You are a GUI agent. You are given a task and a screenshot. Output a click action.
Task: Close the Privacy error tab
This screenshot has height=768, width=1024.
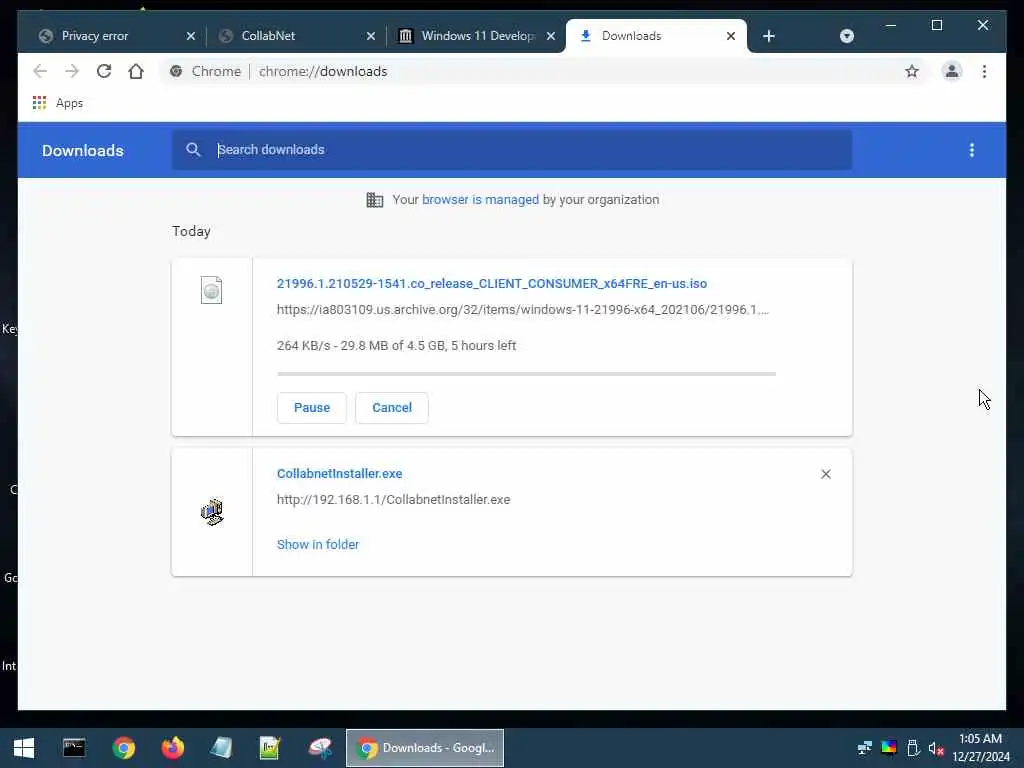point(191,36)
